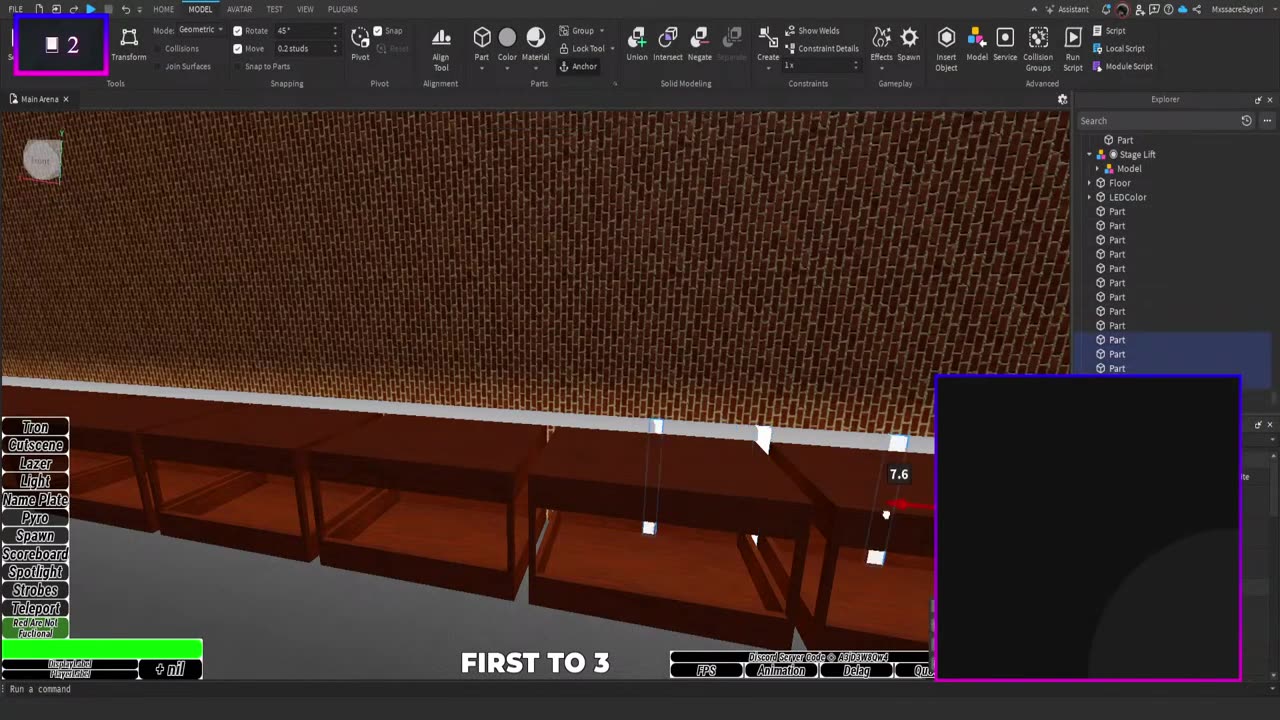This screenshot has width=1280, height=720.
Task: Toggle Anchor on selected parts
Action: click(x=577, y=66)
